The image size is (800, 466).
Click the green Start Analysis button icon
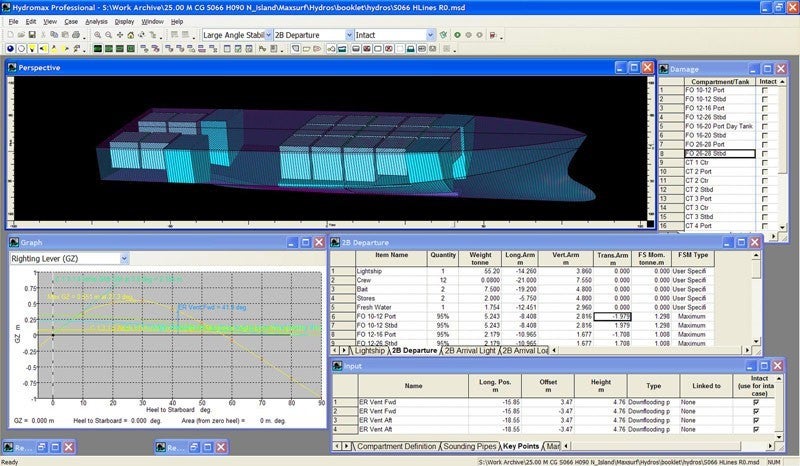[x=457, y=35]
